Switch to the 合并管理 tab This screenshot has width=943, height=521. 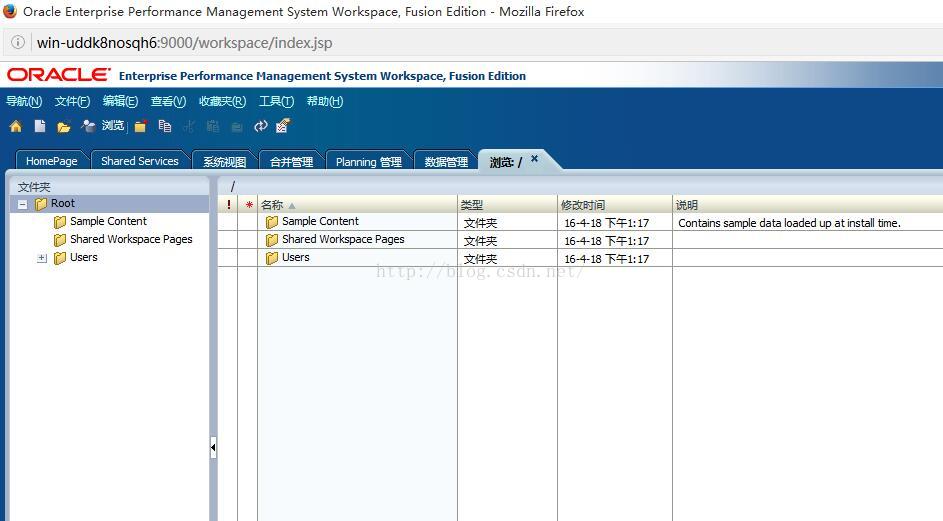click(x=291, y=161)
